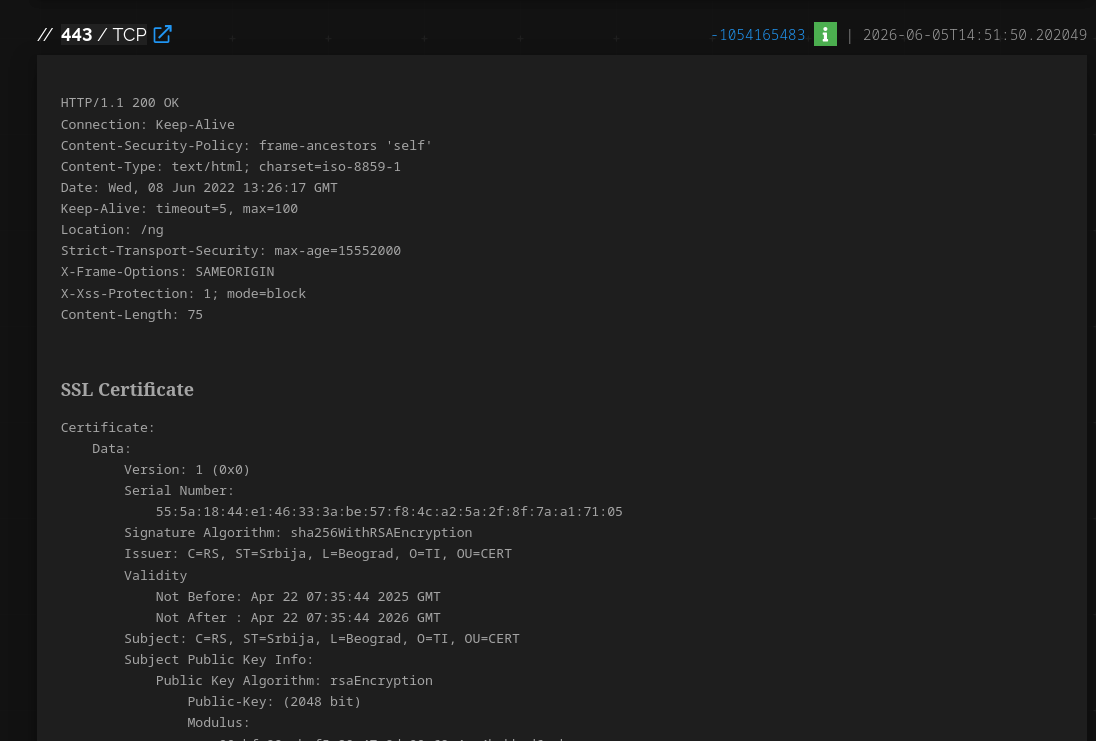Image resolution: width=1096 pixels, height=741 pixels.
Task: Click the 2026-06-05T14:51:50.202049 timestamp
Action: click(974, 35)
